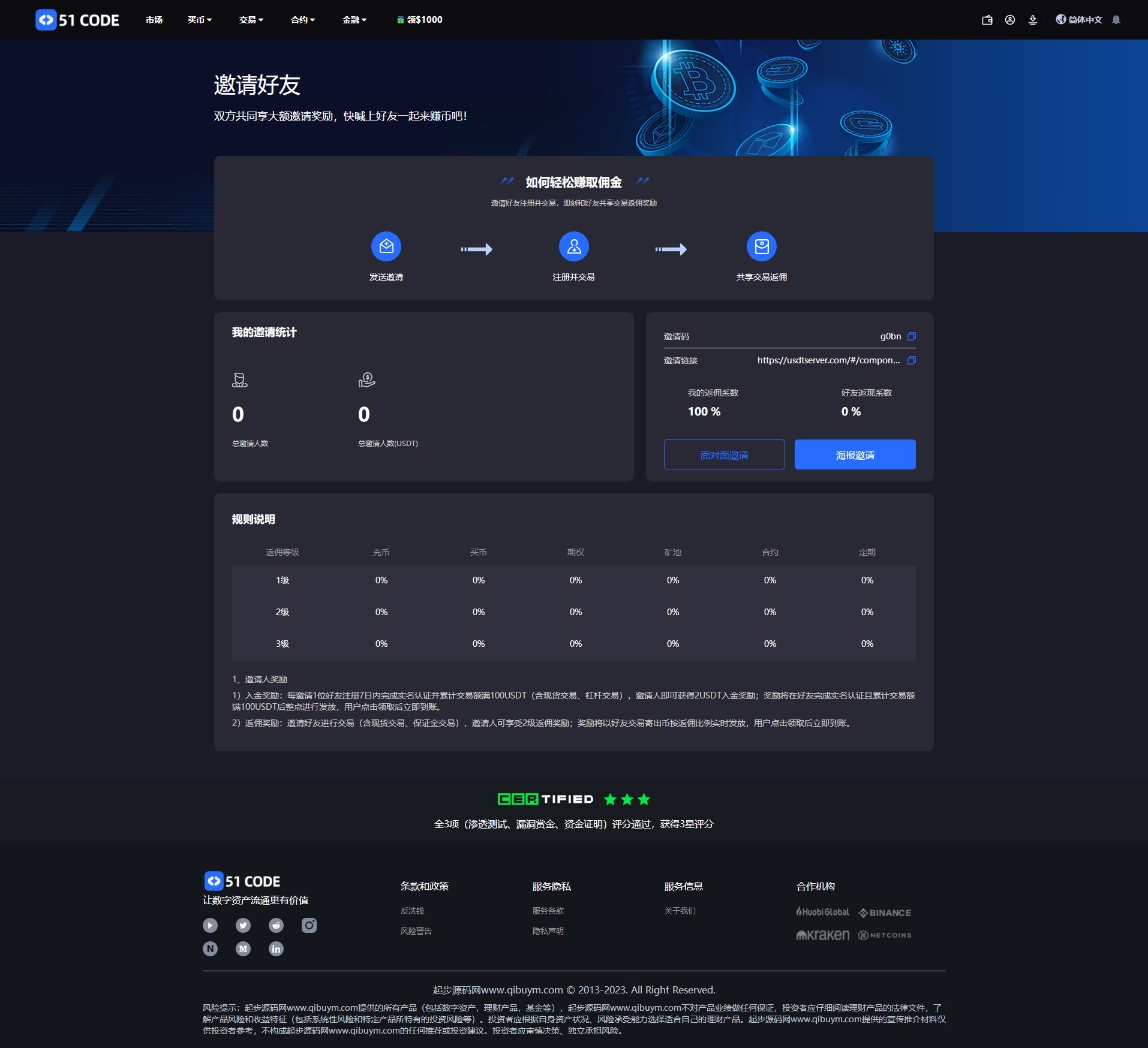The width and height of the screenshot is (1148, 1048).
Task: Click the 发送邀请 envelope icon
Action: (386, 246)
